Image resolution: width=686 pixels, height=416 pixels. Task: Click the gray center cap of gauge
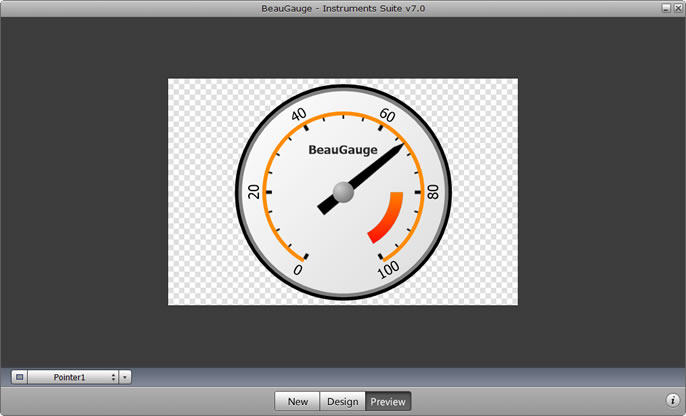343,192
